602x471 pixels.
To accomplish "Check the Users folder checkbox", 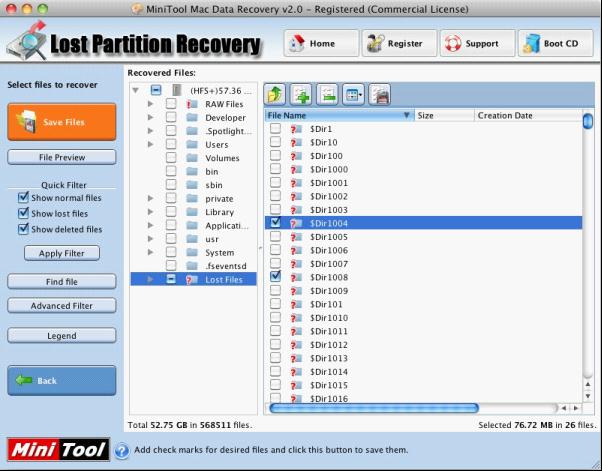I will coord(171,144).
